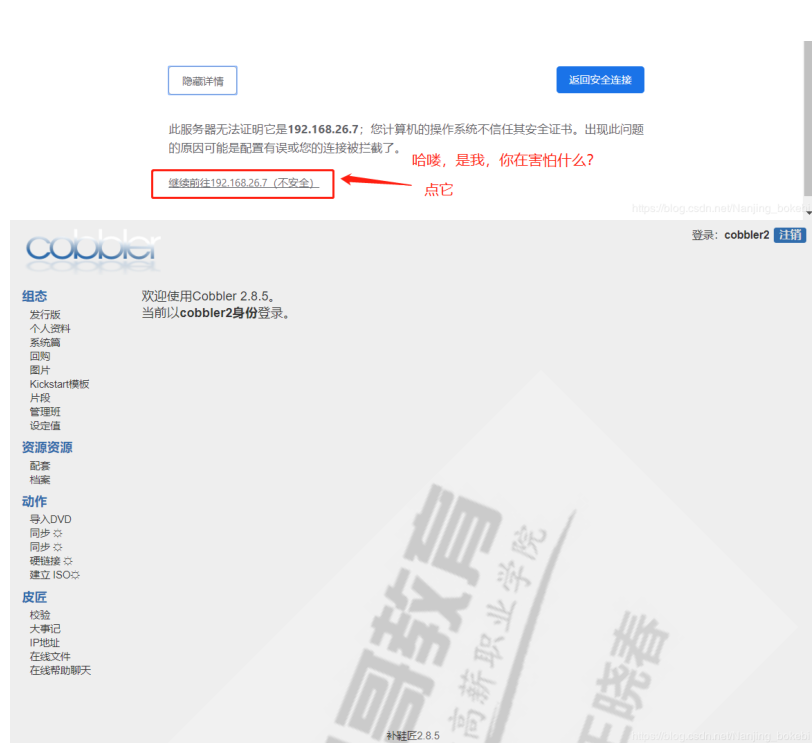The image size is (812, 743).
Task: Open 设定值 settings link
Action: [45, 426]
